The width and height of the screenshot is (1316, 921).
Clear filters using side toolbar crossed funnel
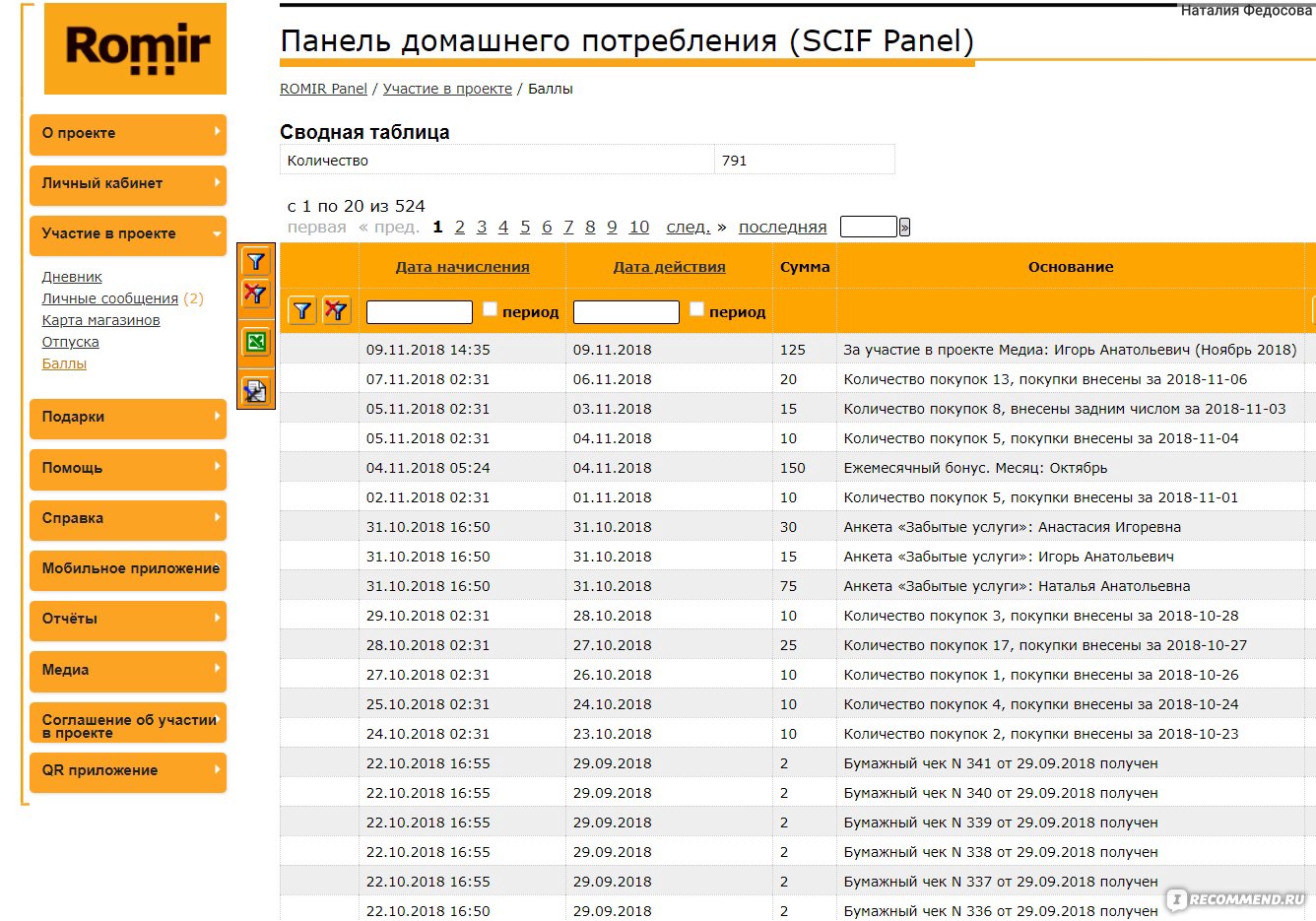(x=256, y=294)
